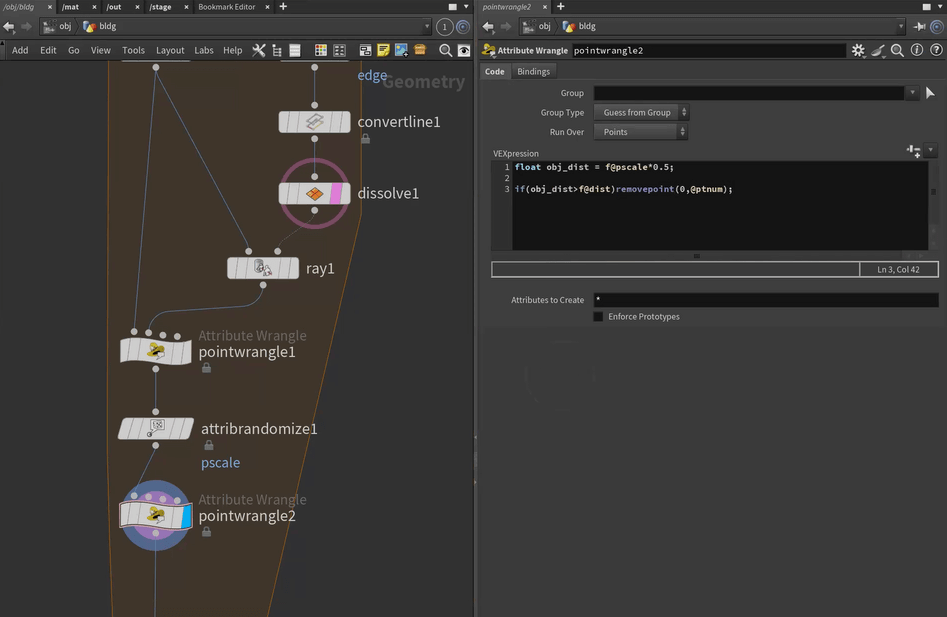The width and height of the screenshot is (947, 617).
Task: Open the Group Type dropdown
Action: [640, 113]
